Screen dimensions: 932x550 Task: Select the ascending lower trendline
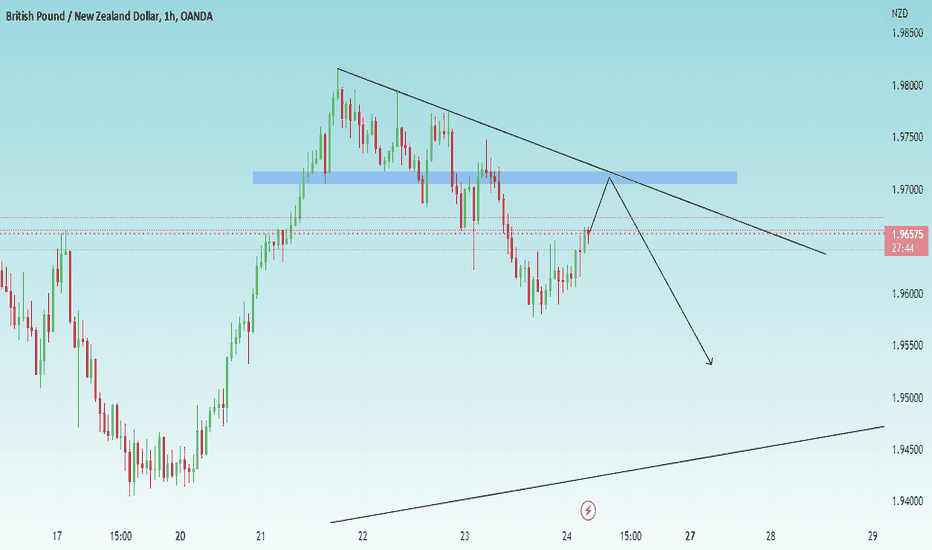click(x=607, y=474)
